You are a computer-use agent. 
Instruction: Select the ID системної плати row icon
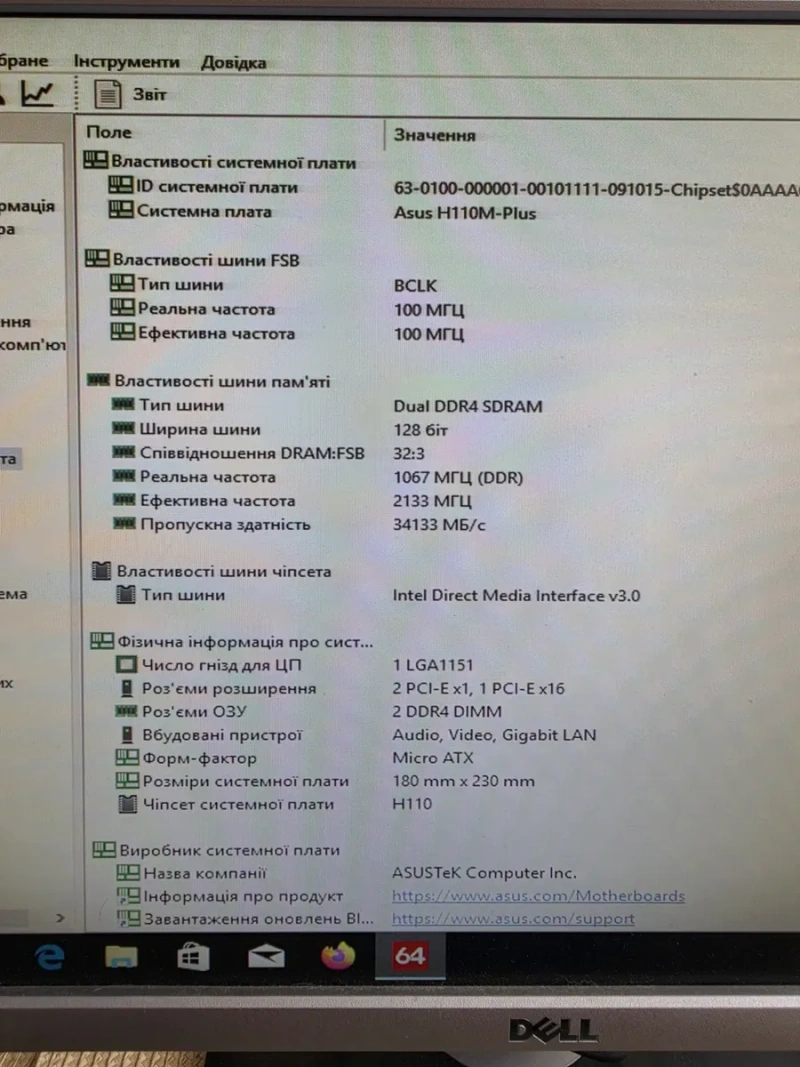pos(120,185)
